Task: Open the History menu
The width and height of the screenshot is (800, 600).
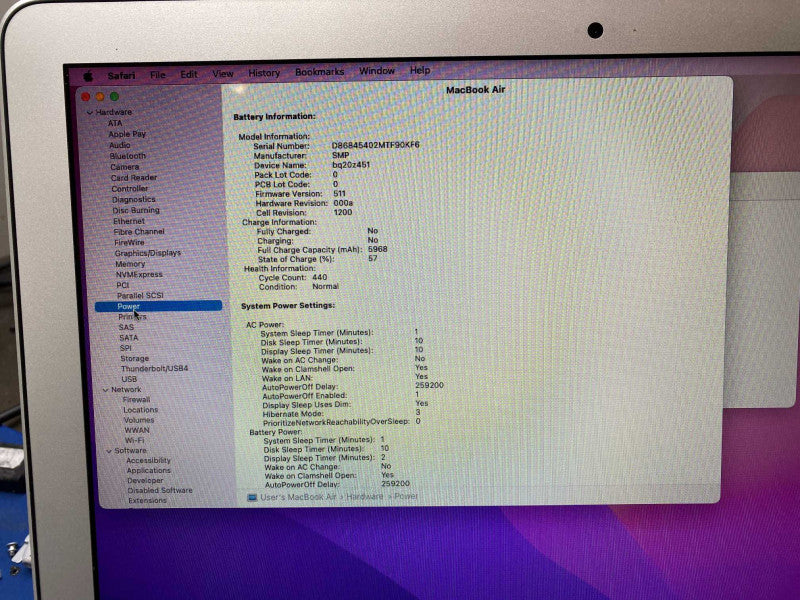Action: coord(264,73)
